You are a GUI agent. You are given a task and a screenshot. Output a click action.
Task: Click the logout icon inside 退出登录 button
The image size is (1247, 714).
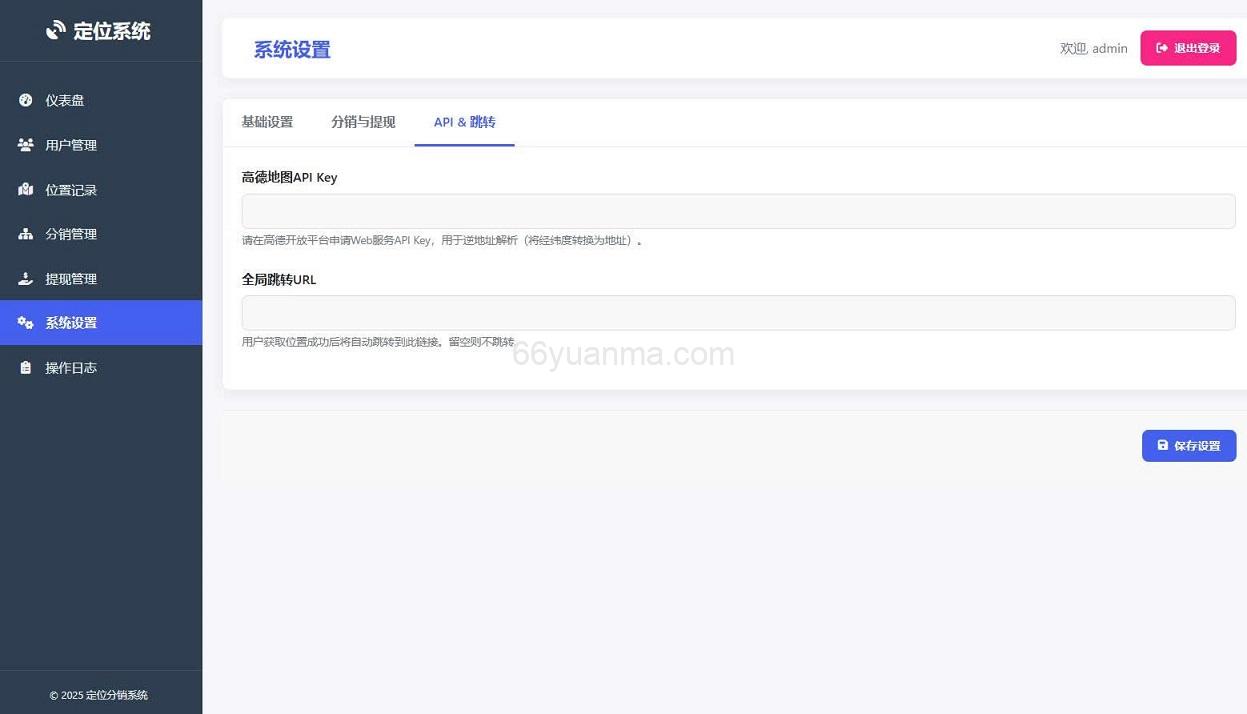point(1162,47)
